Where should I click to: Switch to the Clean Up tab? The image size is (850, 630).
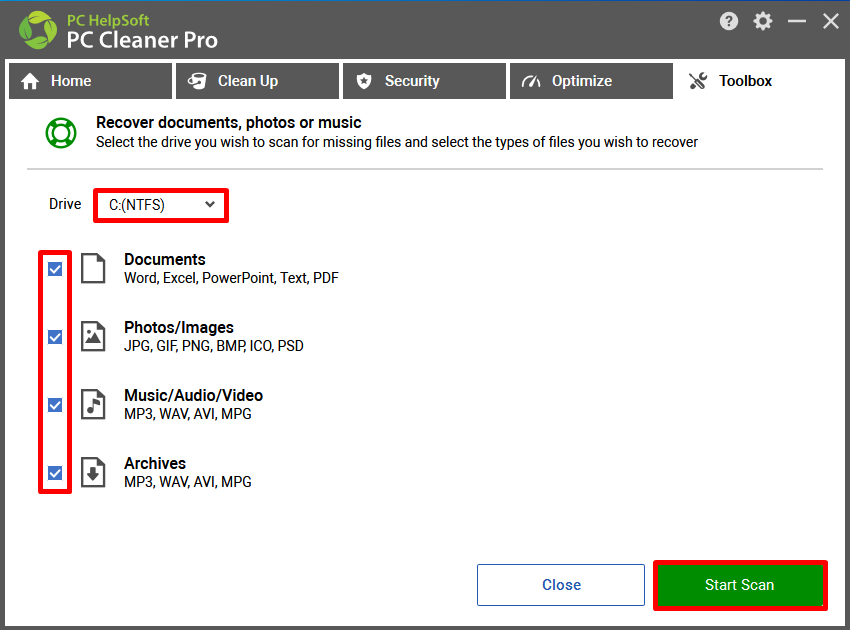pos(257,81)
